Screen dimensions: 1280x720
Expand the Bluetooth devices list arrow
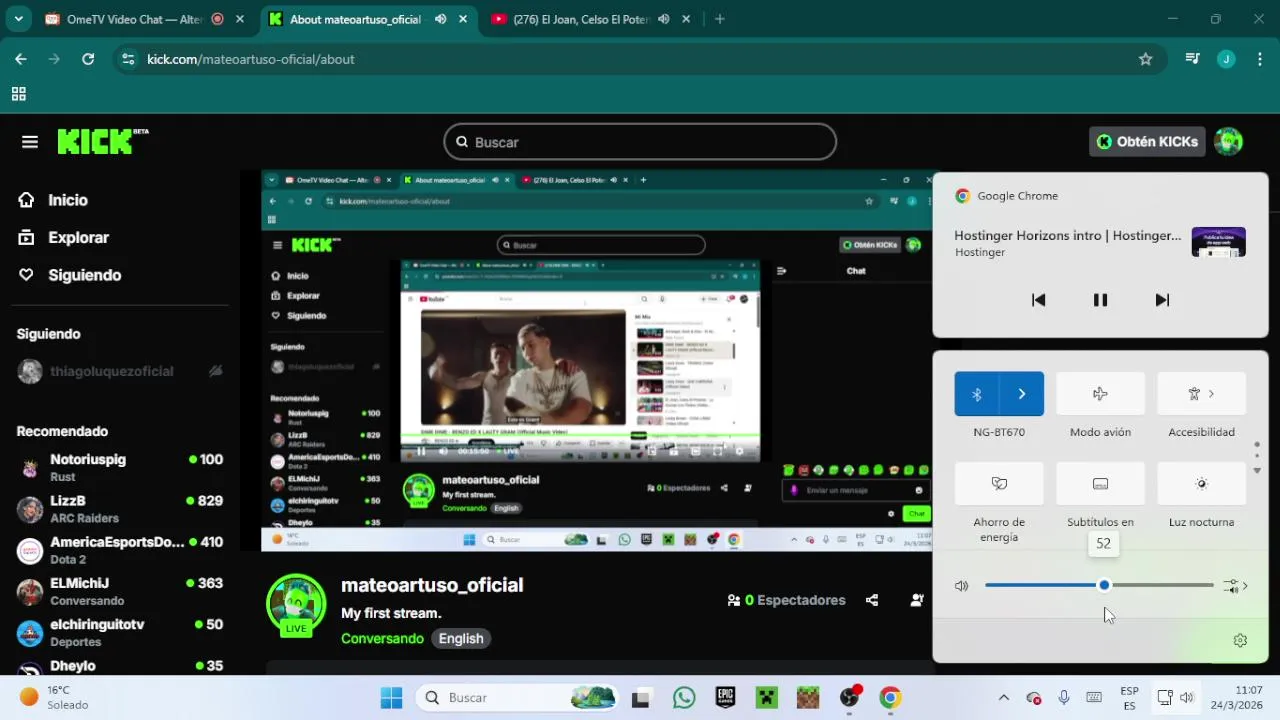1022,394
